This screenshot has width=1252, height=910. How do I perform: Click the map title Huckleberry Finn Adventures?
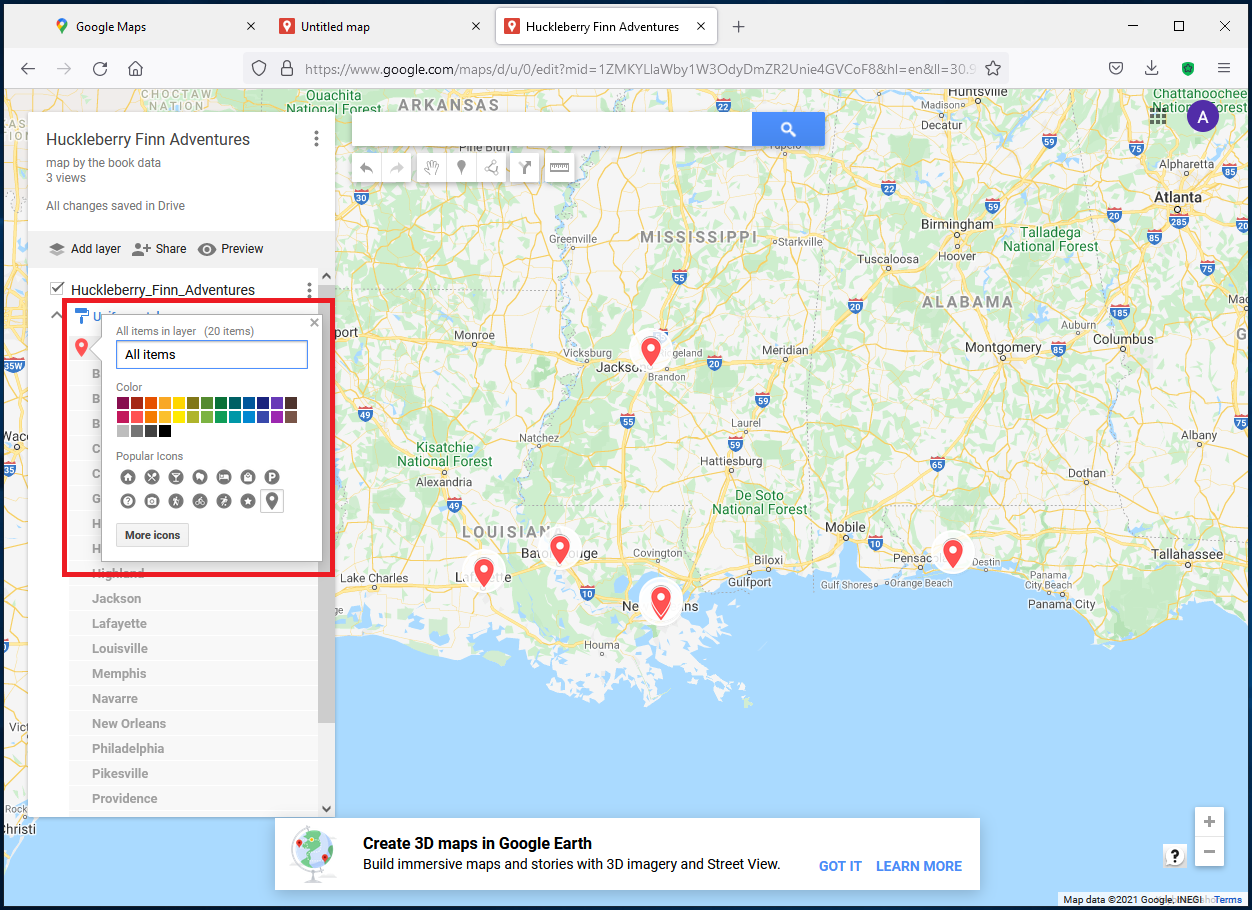point(148,139)
